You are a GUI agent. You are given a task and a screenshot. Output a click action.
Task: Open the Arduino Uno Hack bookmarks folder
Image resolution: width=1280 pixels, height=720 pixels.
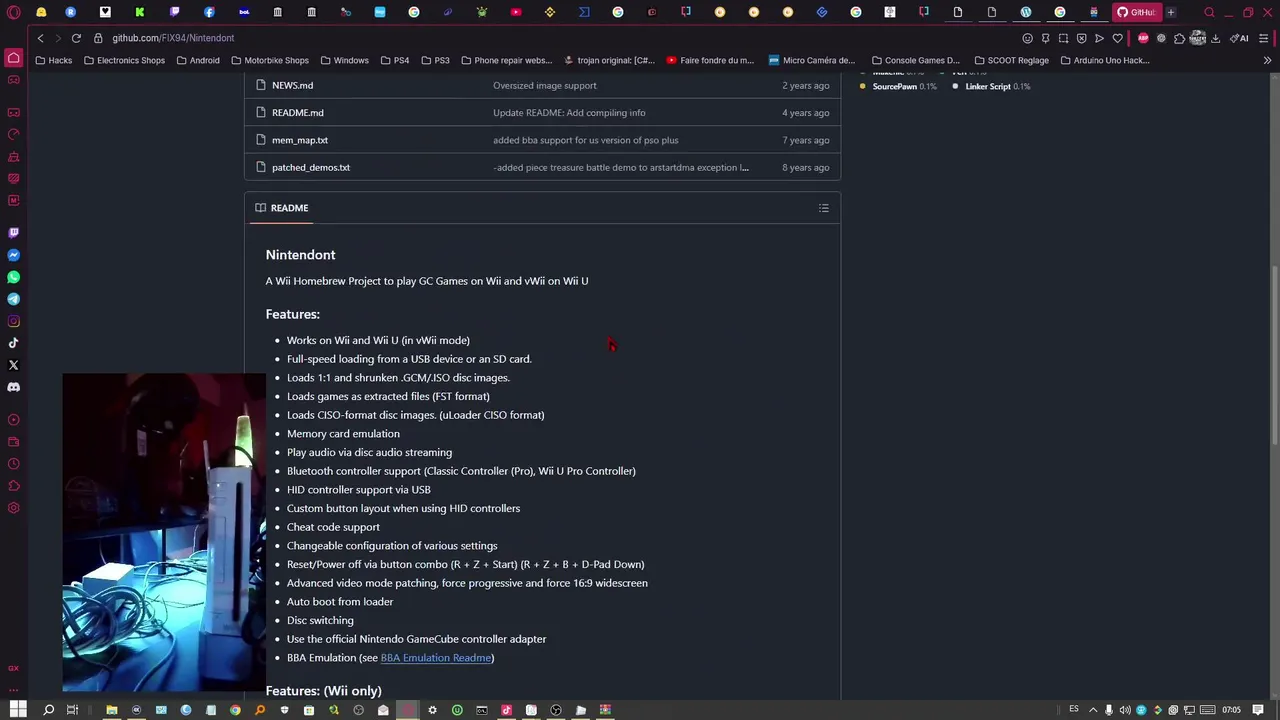coord(1104,60)
